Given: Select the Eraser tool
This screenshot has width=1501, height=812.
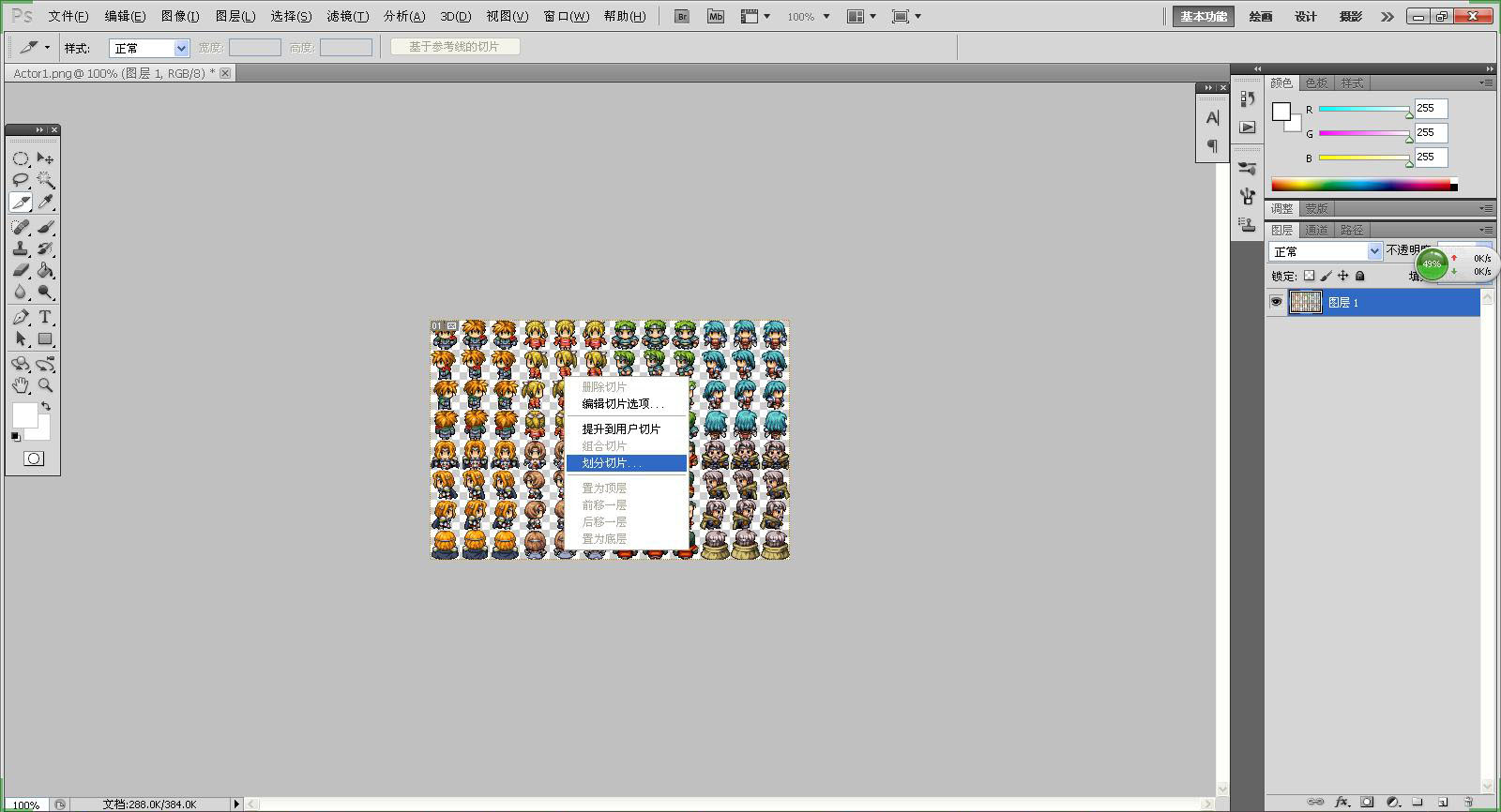Looking at the screenshot, I should 21,271.
